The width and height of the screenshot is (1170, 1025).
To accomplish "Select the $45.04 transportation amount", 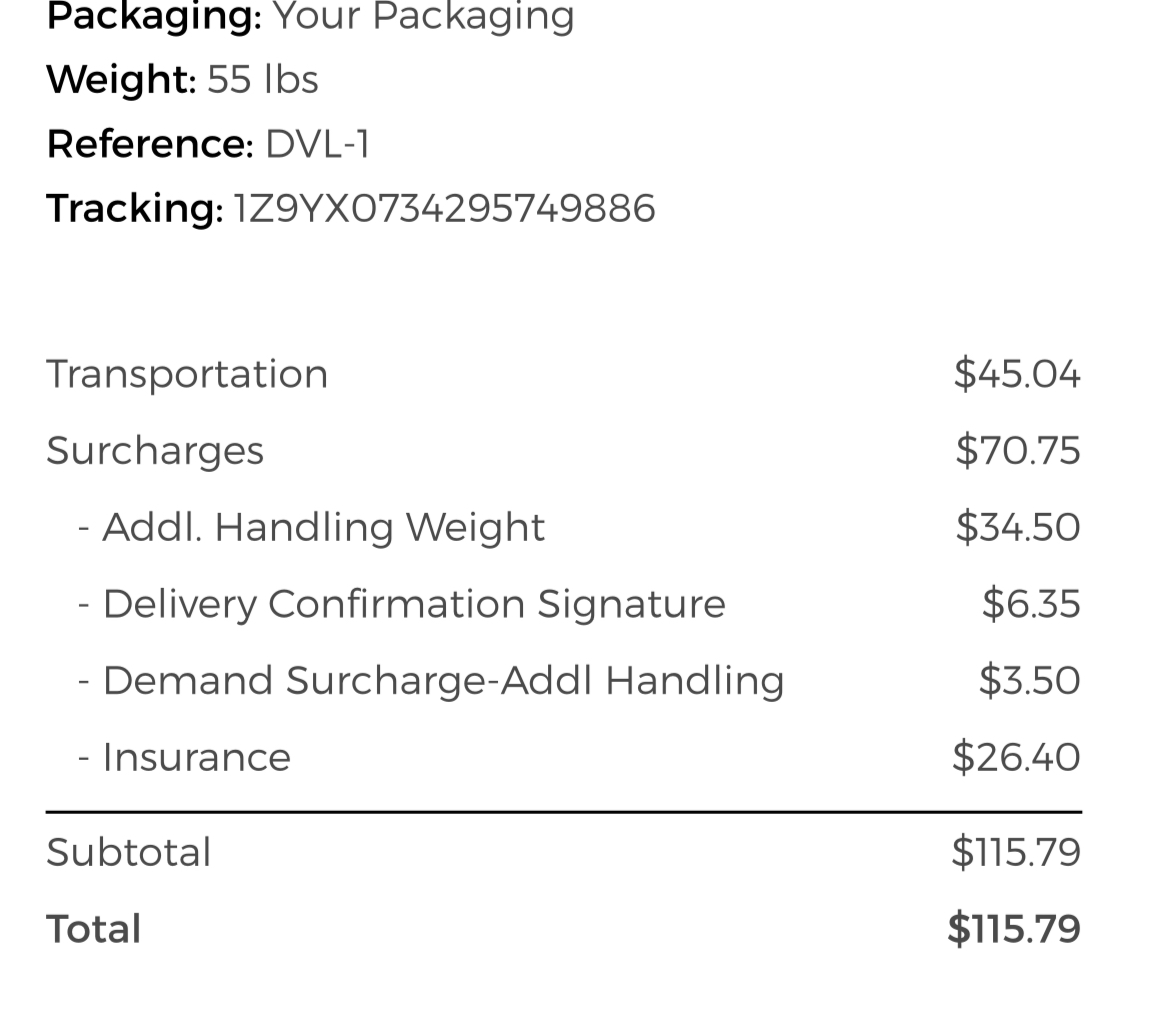I will 1016,374.
